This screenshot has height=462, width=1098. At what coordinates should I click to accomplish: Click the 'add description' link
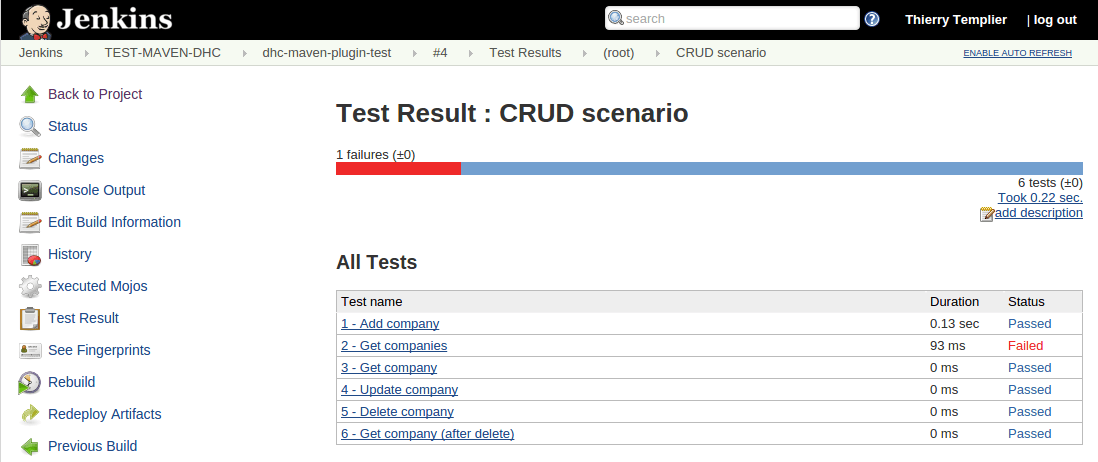click(x=1038, y=213)
